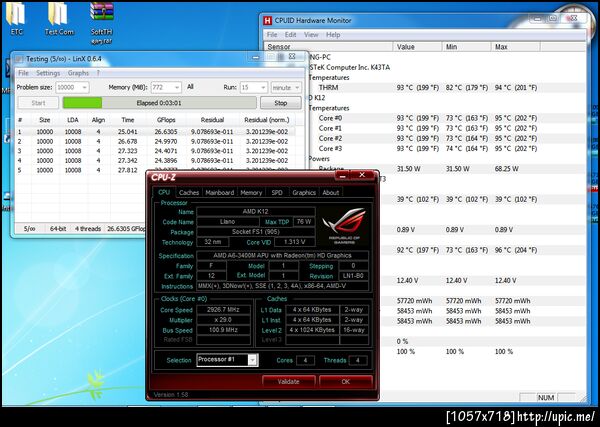Select the CPU tab in CPU-Z
600x427 pixels.
[x=164, y=192]
